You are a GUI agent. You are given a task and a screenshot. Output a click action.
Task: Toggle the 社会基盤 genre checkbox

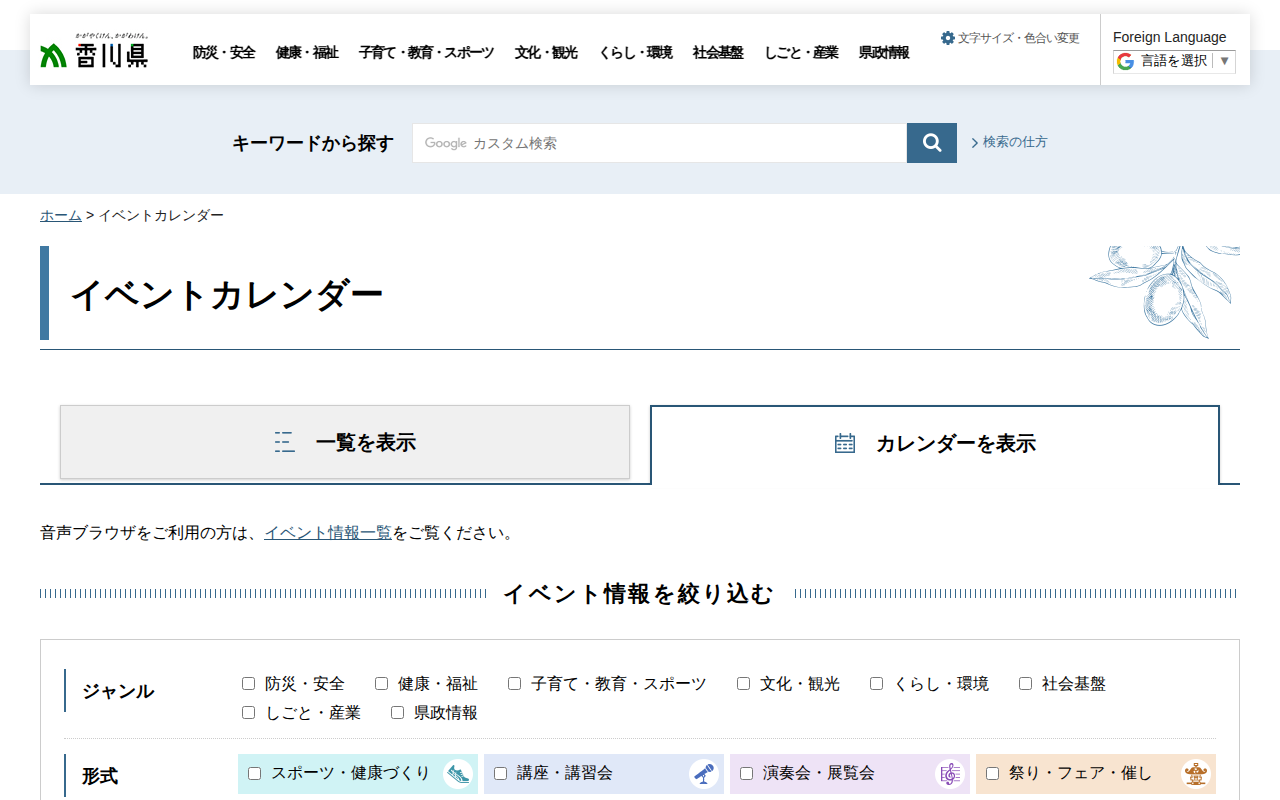[1025, 684]
